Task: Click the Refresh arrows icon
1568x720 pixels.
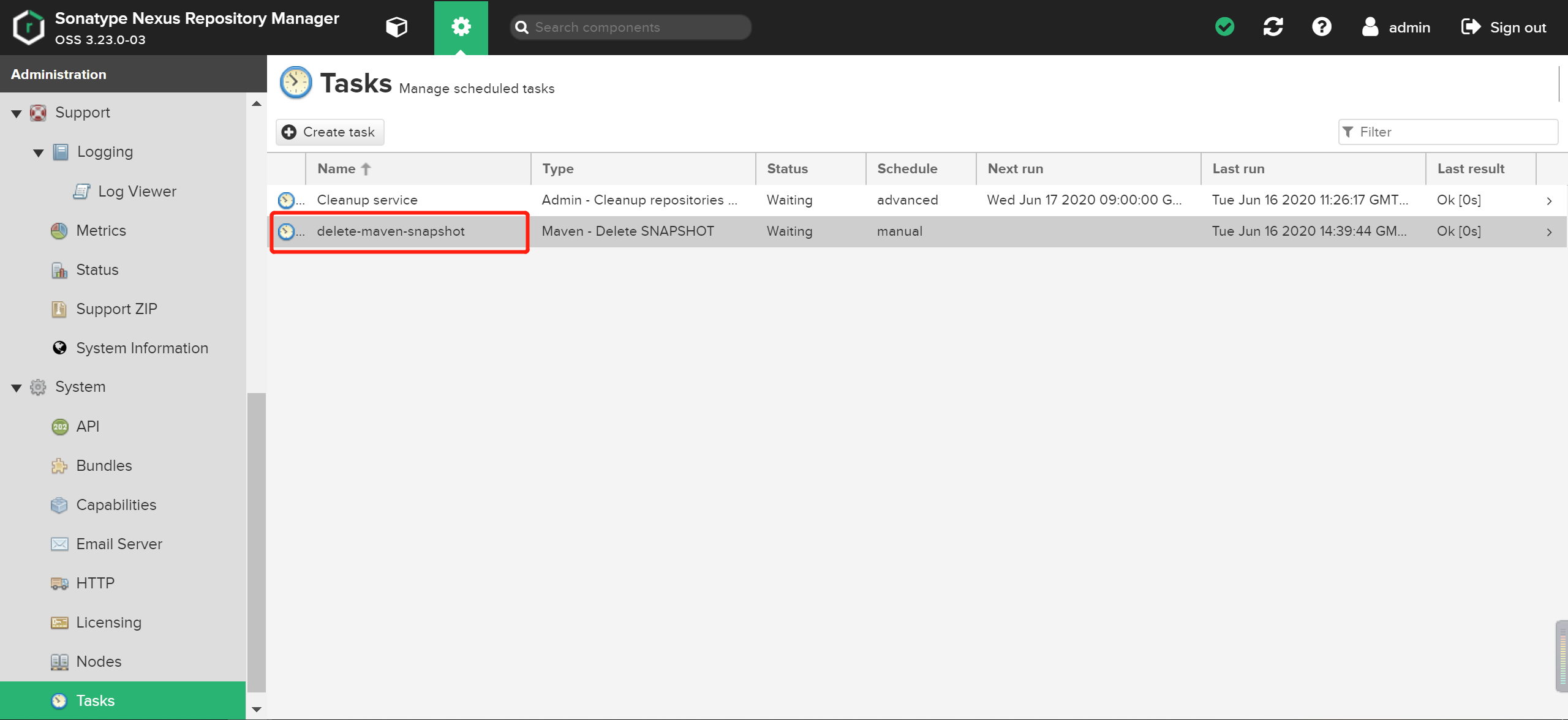Action: pyautogui.click(x=1273, y=27)
